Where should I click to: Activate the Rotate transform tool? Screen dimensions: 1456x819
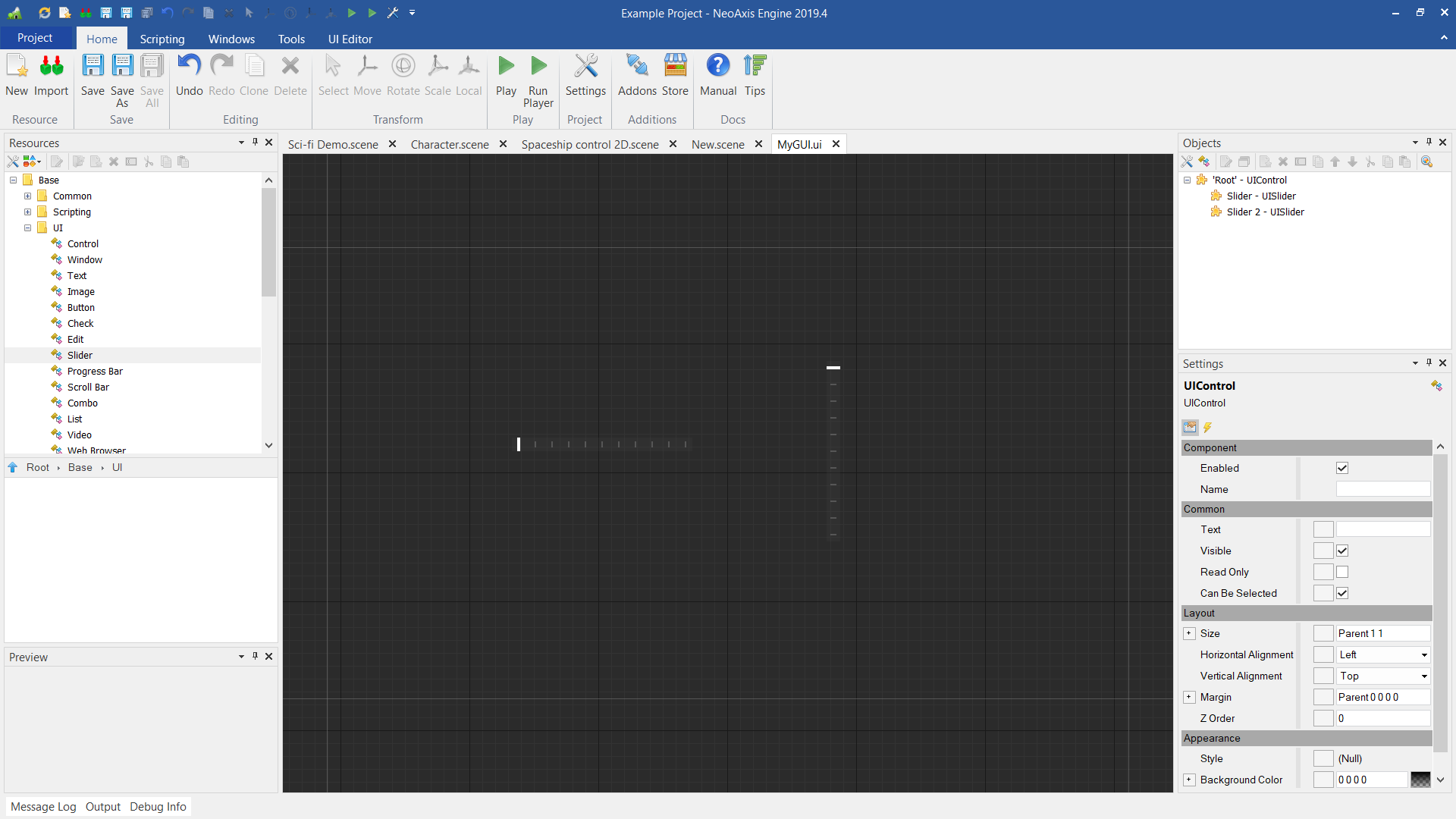tap(403, 74)
